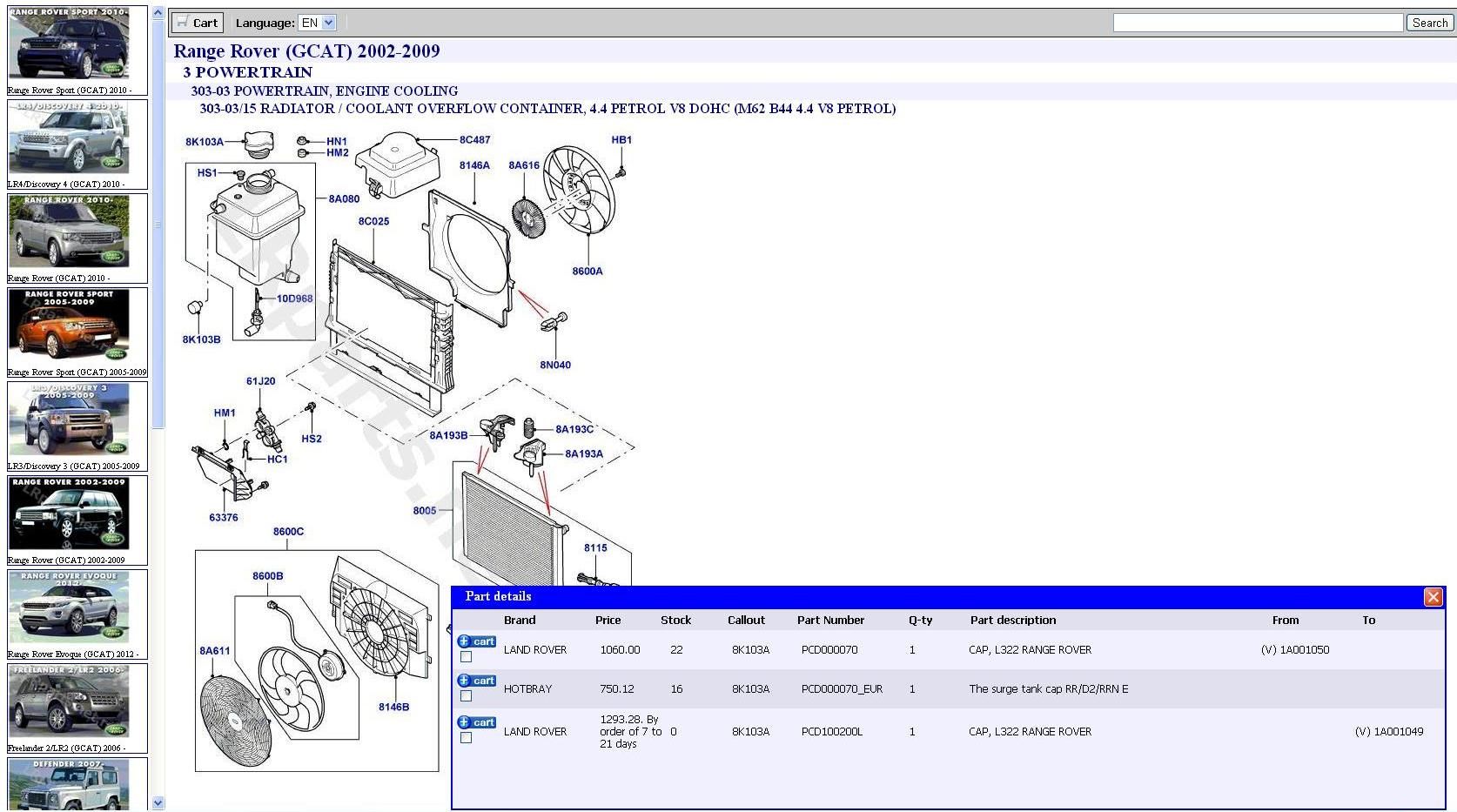The width and height of the screenshot is (1457, 812).
Task: Select LR3/Discovery 3 2005-2009 thumbnail
Action: point(69,419)
